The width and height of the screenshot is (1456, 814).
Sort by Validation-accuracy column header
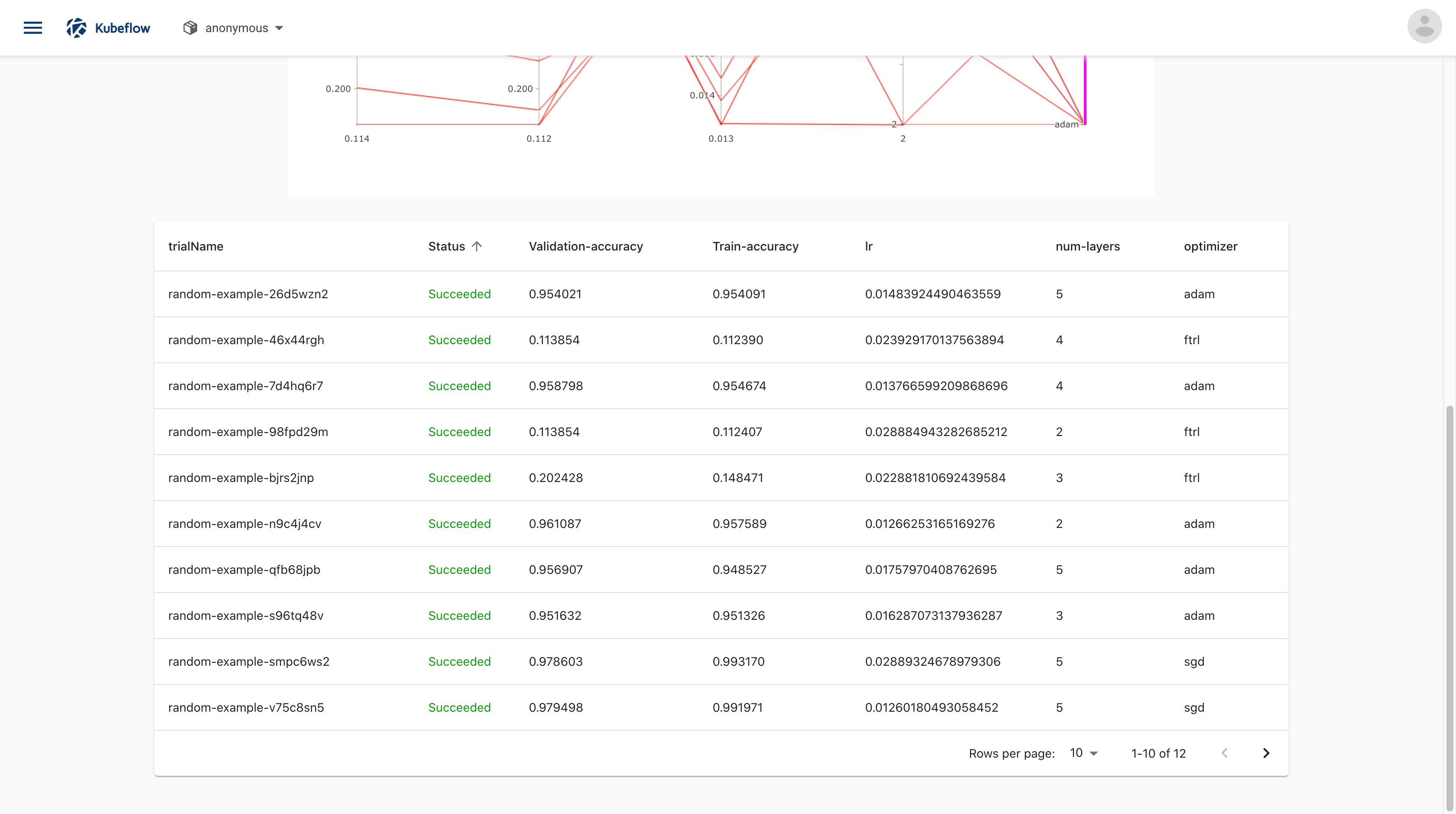click(585, 247)
